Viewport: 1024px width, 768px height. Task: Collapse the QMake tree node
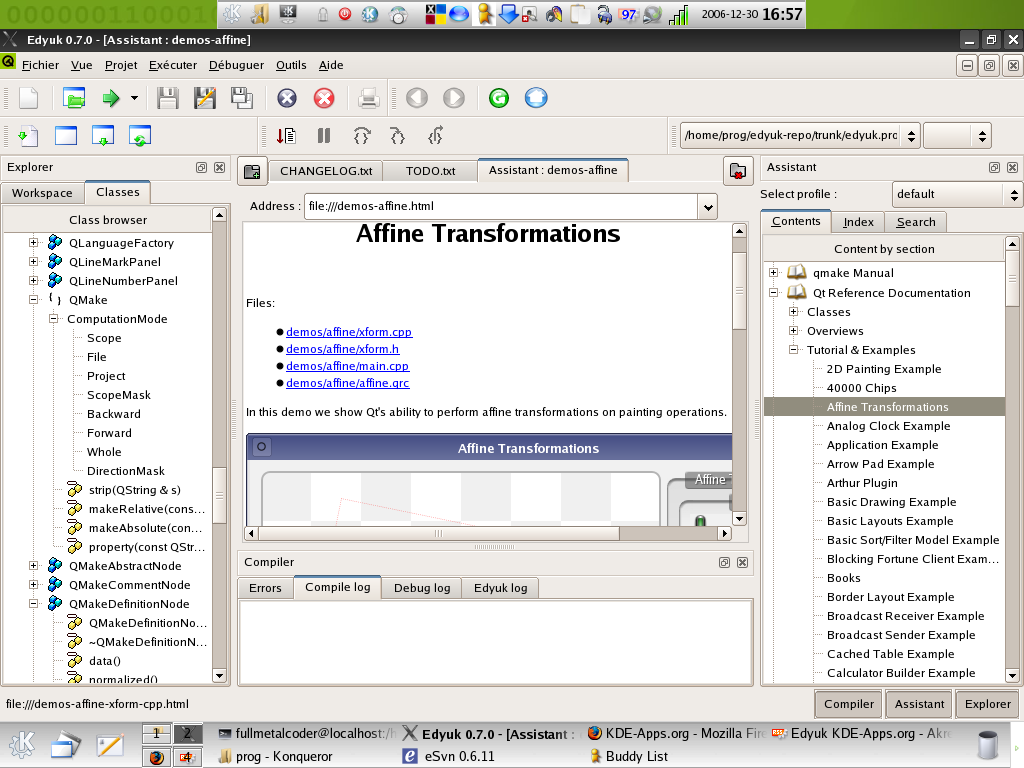click(x=33, y=300)
